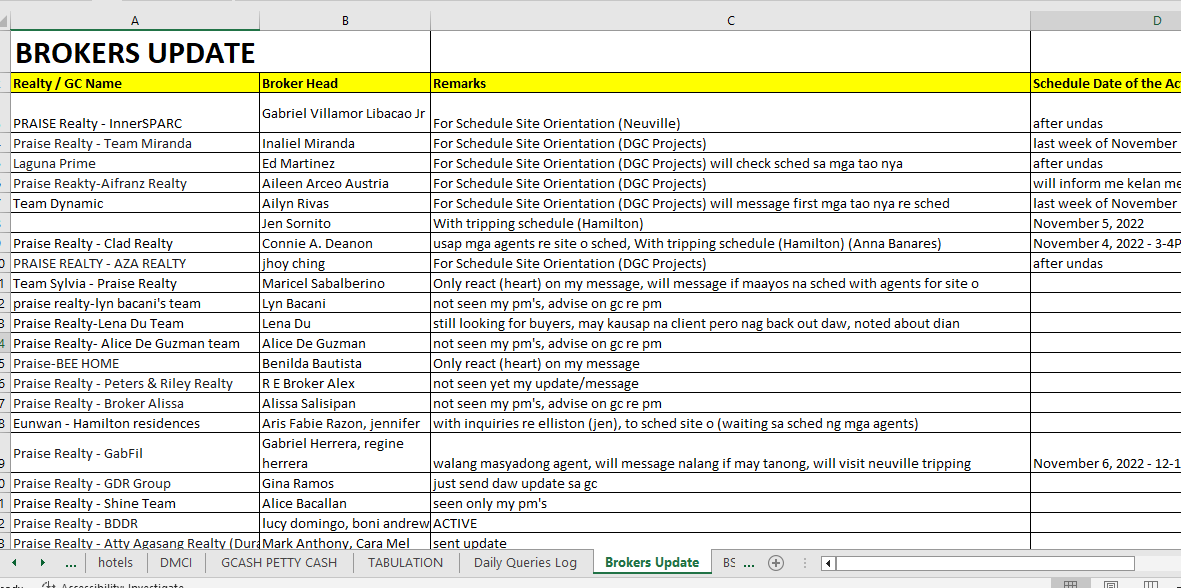This screenshot has width=1181, height=588.
Task: Select the Benilda Bautista cell
Action: click(345, 363)
